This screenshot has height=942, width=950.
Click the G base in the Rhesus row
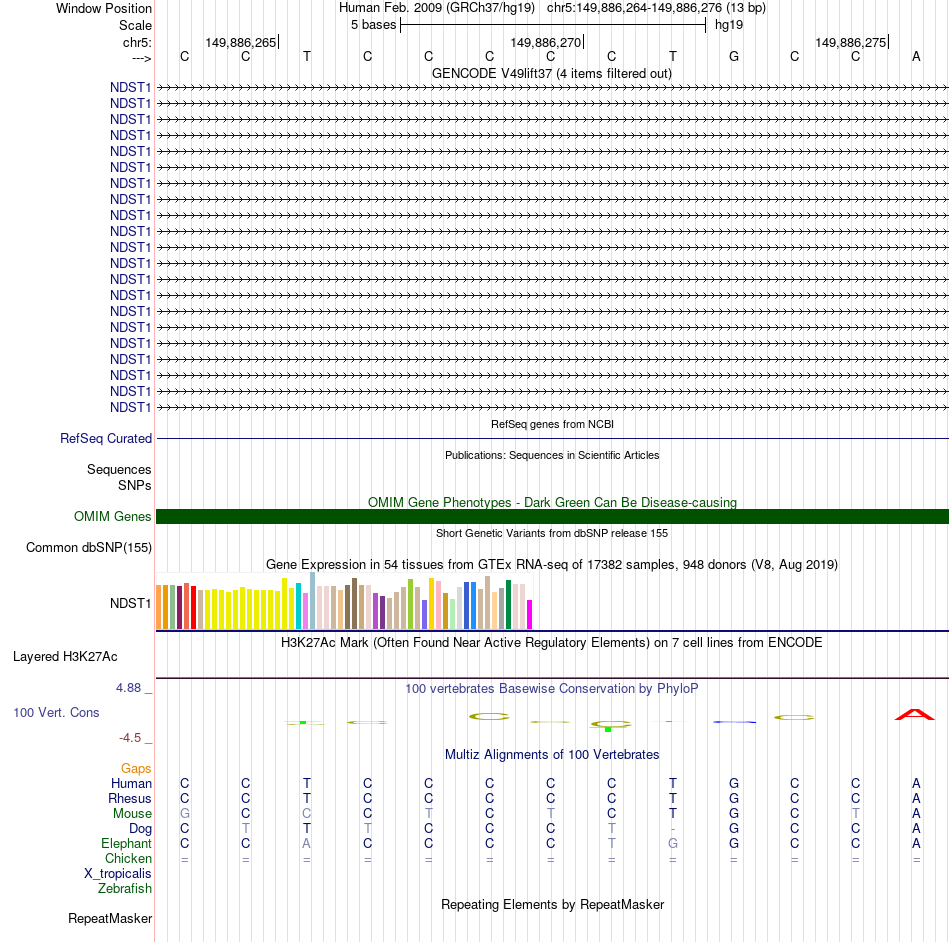[x=734, y=798]
